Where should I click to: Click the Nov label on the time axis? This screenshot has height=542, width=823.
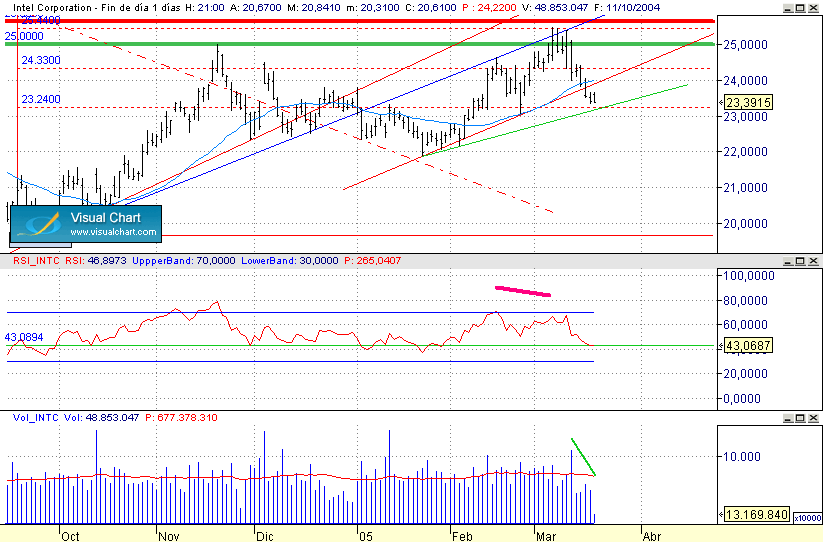(x=168, y=536)
